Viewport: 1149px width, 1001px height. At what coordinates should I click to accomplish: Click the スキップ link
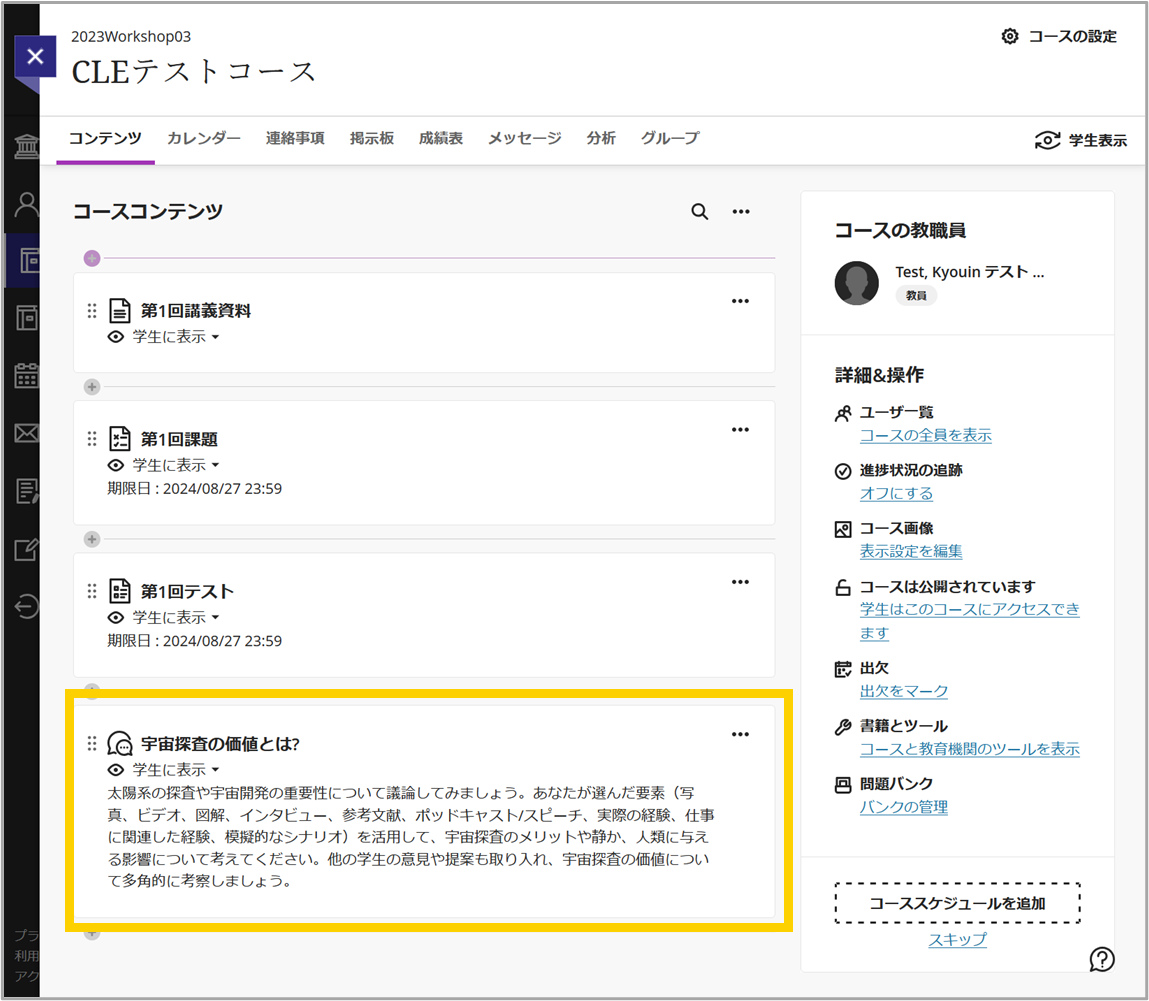[957, 939]
